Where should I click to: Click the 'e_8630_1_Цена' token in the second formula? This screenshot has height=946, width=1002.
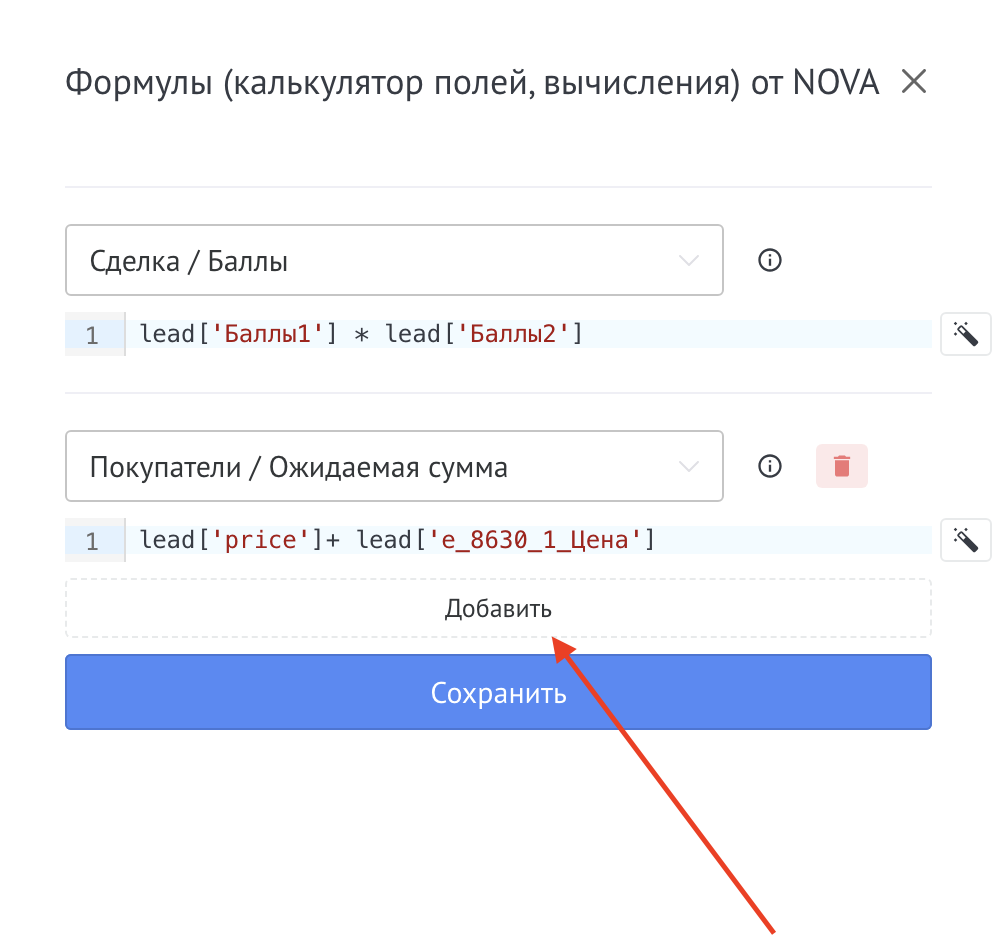534,541
